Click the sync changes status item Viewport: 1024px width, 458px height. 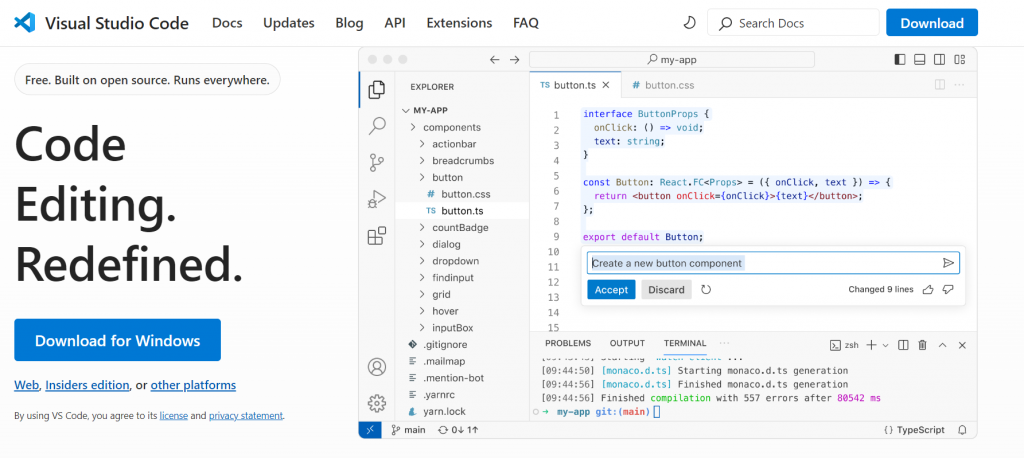tap(458, 430)
